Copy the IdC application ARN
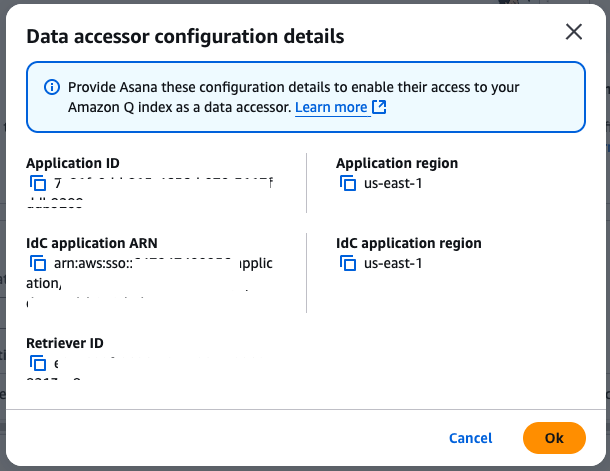This screenshot has height=471, width=610. point(38,263)
